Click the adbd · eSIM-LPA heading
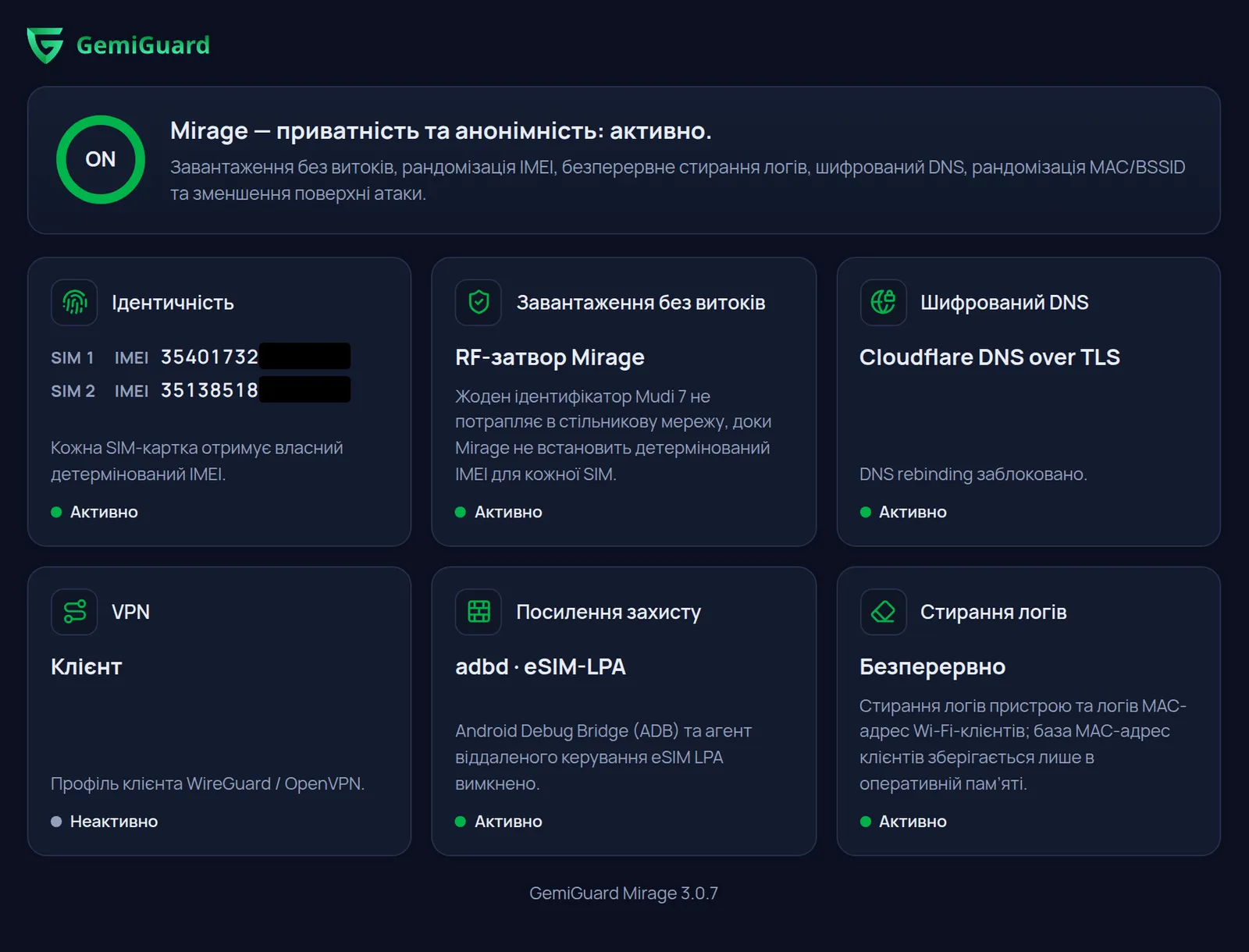 [x=540, y=666]
